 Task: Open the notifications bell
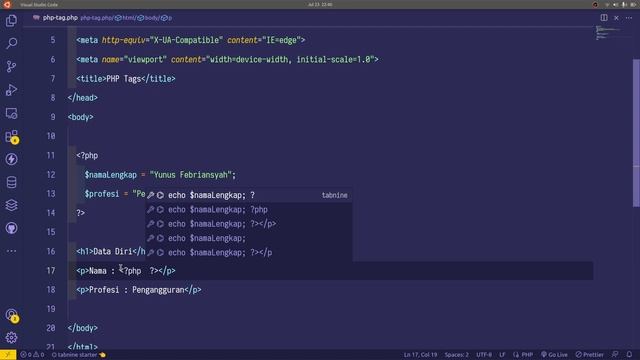click(629, 355)
